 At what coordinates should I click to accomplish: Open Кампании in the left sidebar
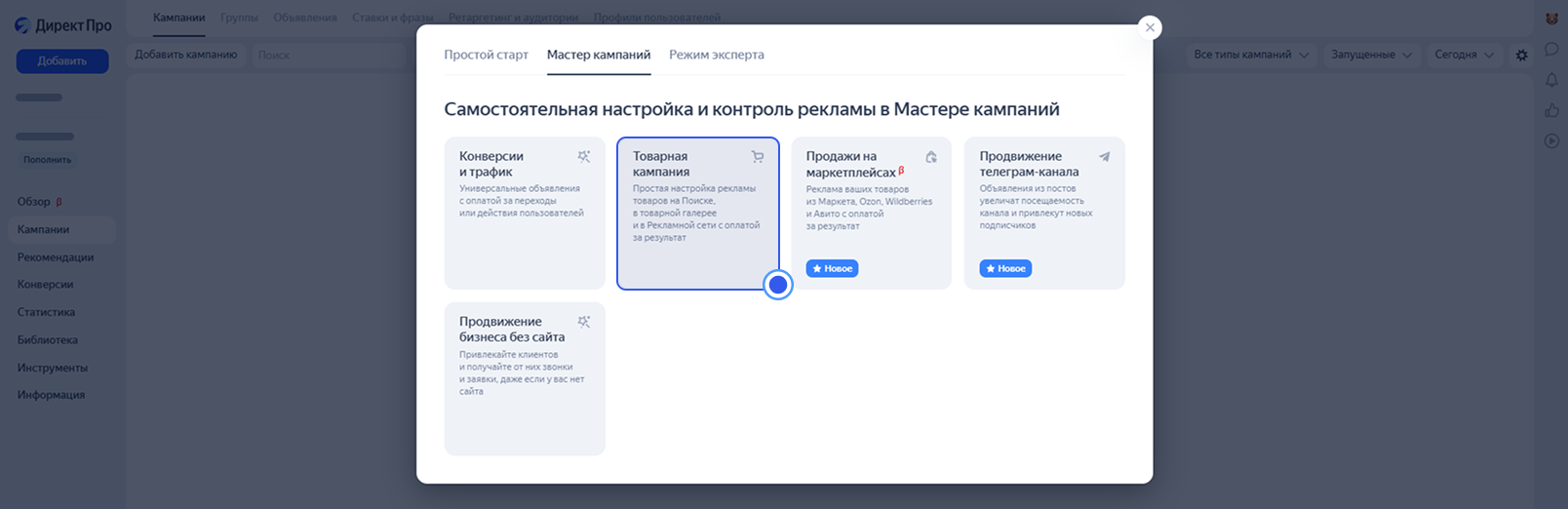60,230
